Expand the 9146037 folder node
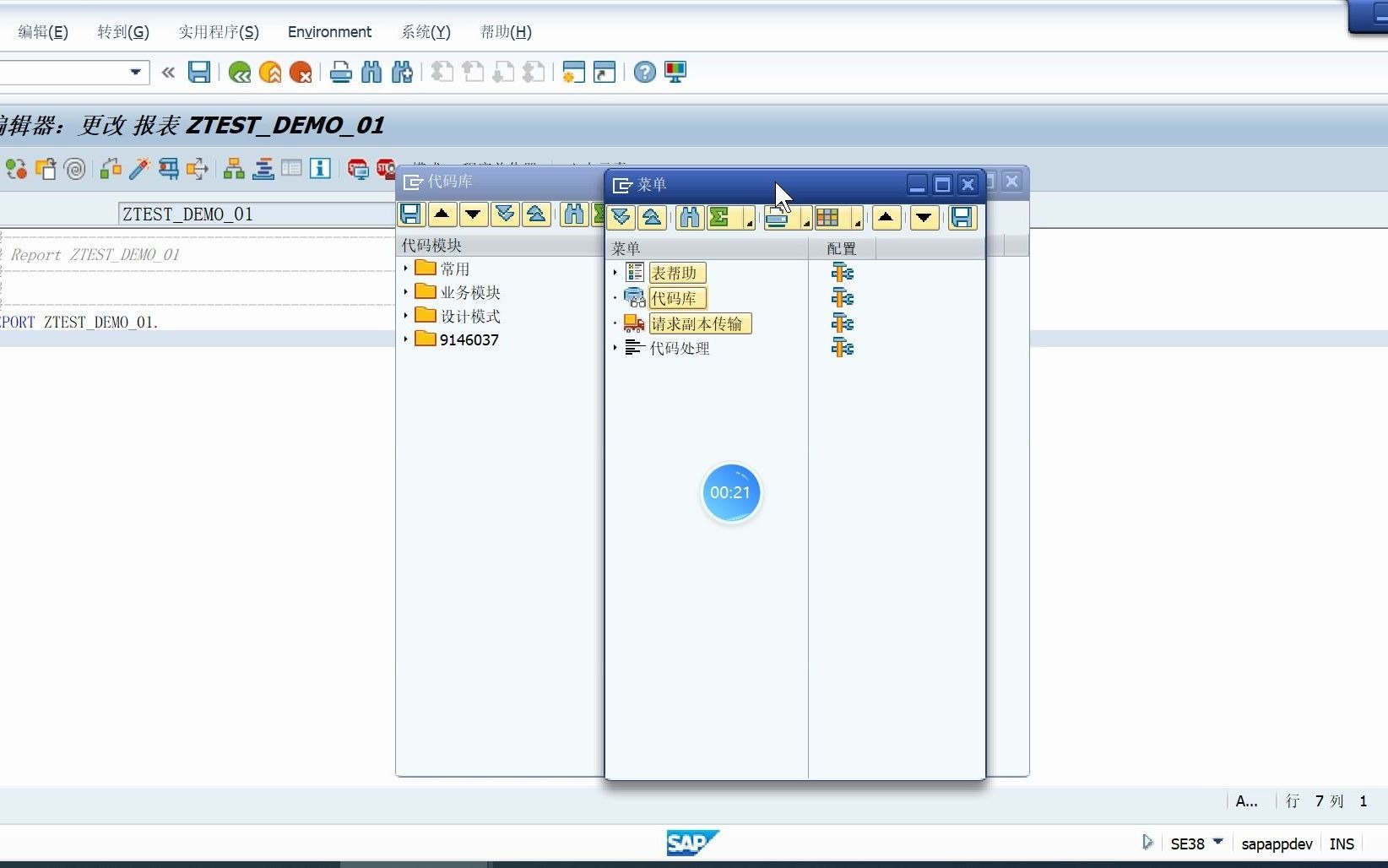The width and height of the screenshot is (1388, 868). point(406,339)
